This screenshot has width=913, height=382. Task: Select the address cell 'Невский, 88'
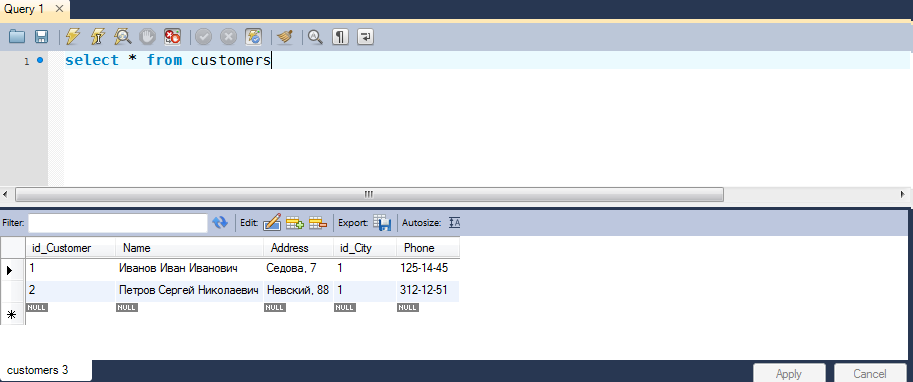298,290
